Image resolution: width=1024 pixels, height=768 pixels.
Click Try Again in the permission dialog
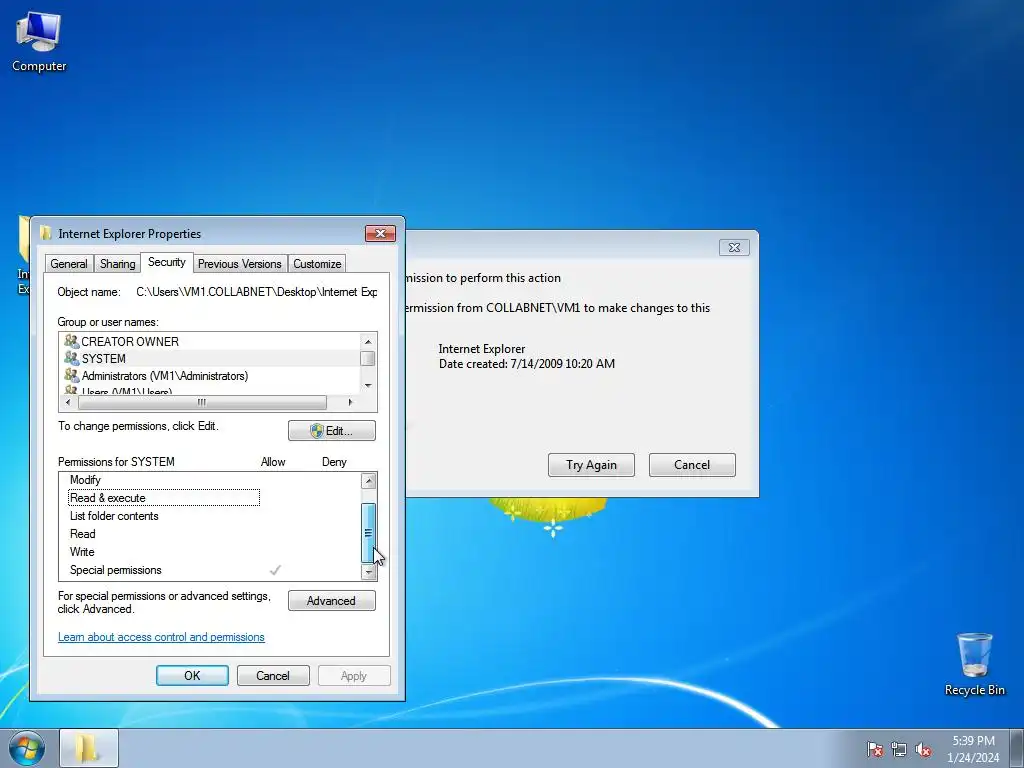click(591, 465)
